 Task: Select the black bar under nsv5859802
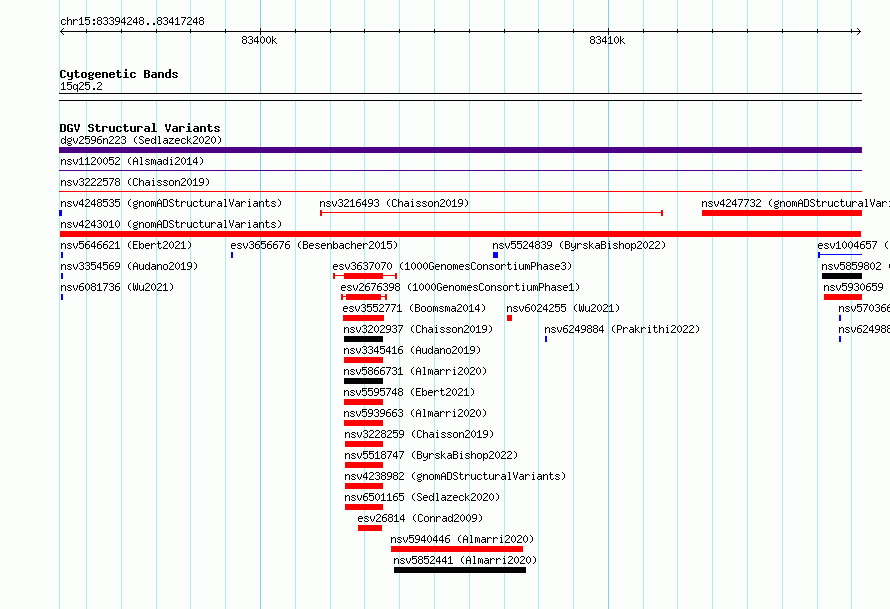842,276
